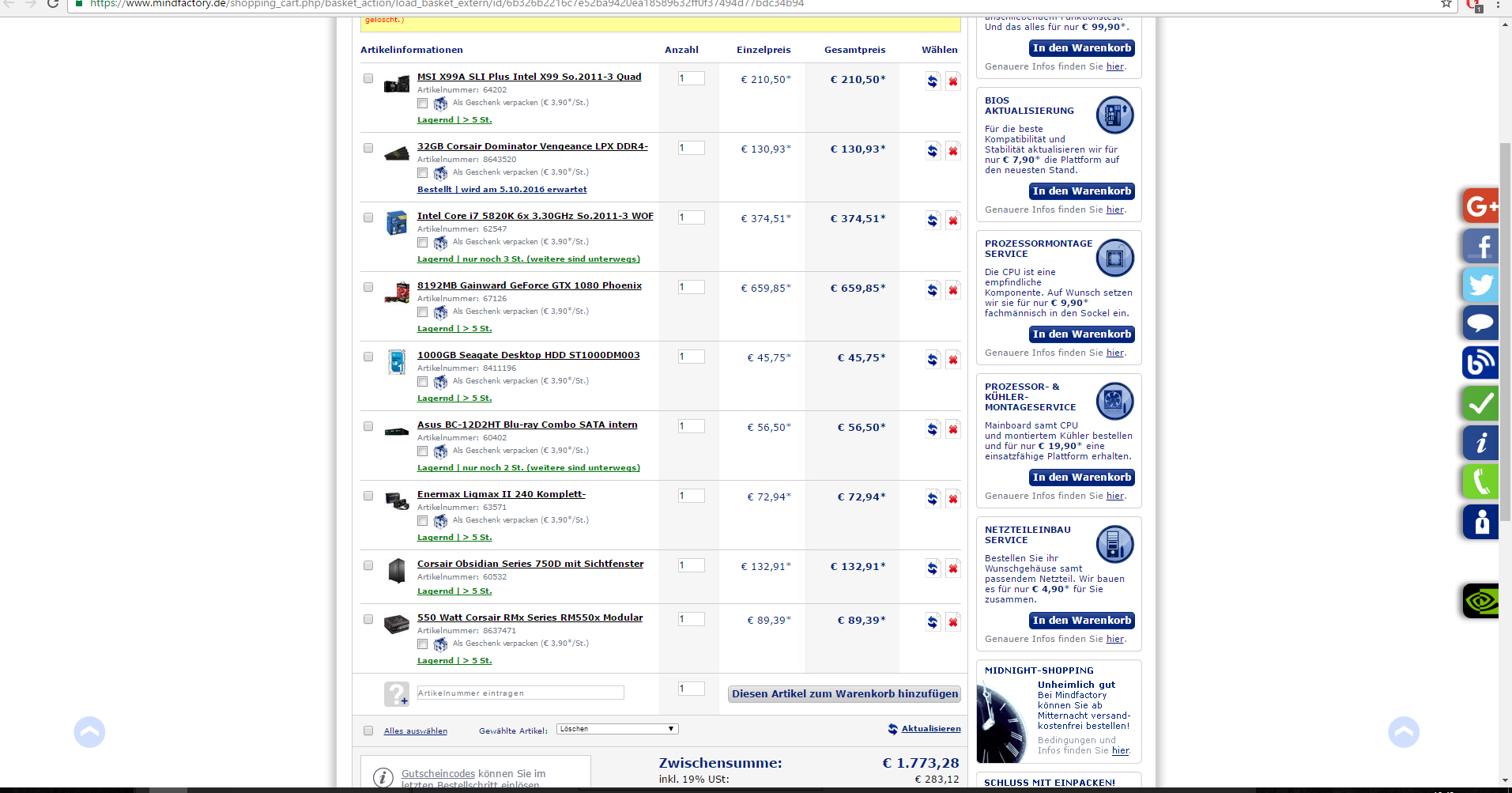The height and width of the screenshot is (793, 1512).
Task: Delete the Seagate Desktop HDD item
Action: [953, 360]
